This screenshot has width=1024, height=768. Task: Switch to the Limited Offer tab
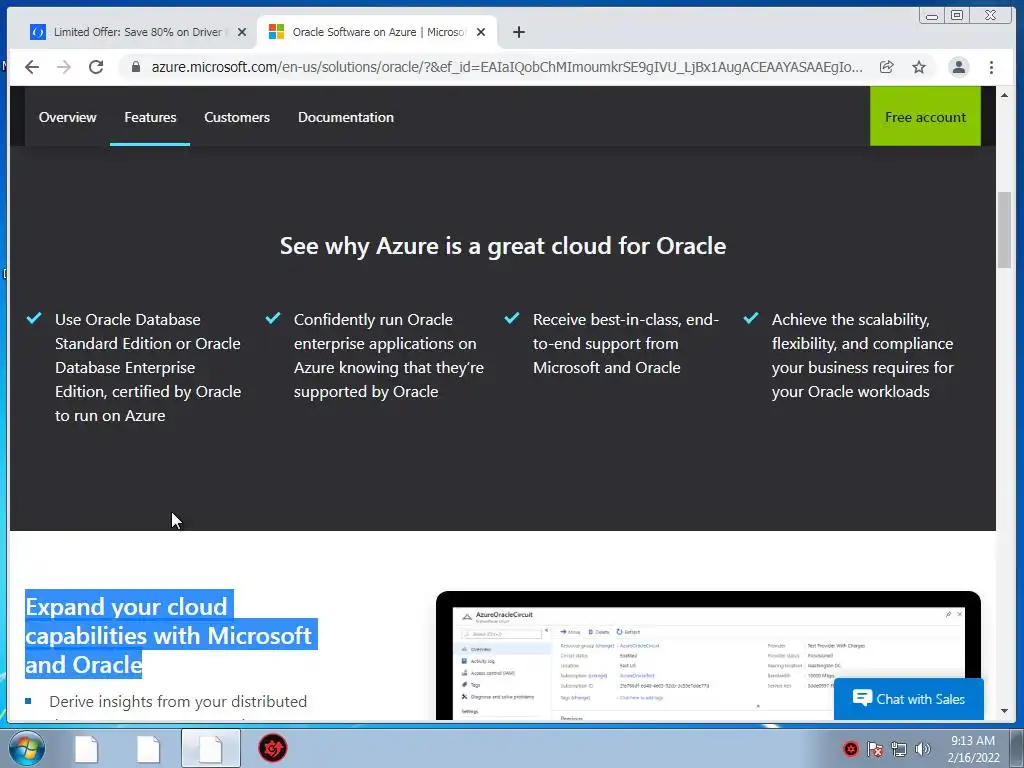[137, 32]
